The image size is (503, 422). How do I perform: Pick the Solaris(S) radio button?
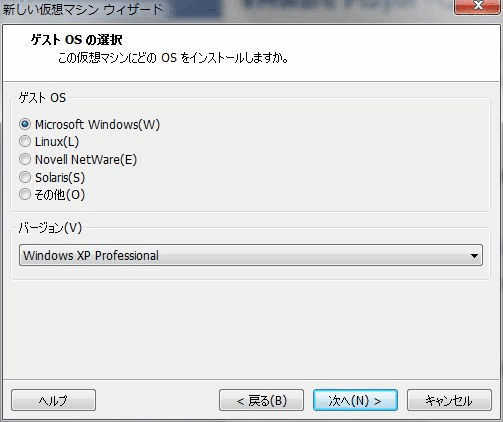coord(25,177)
